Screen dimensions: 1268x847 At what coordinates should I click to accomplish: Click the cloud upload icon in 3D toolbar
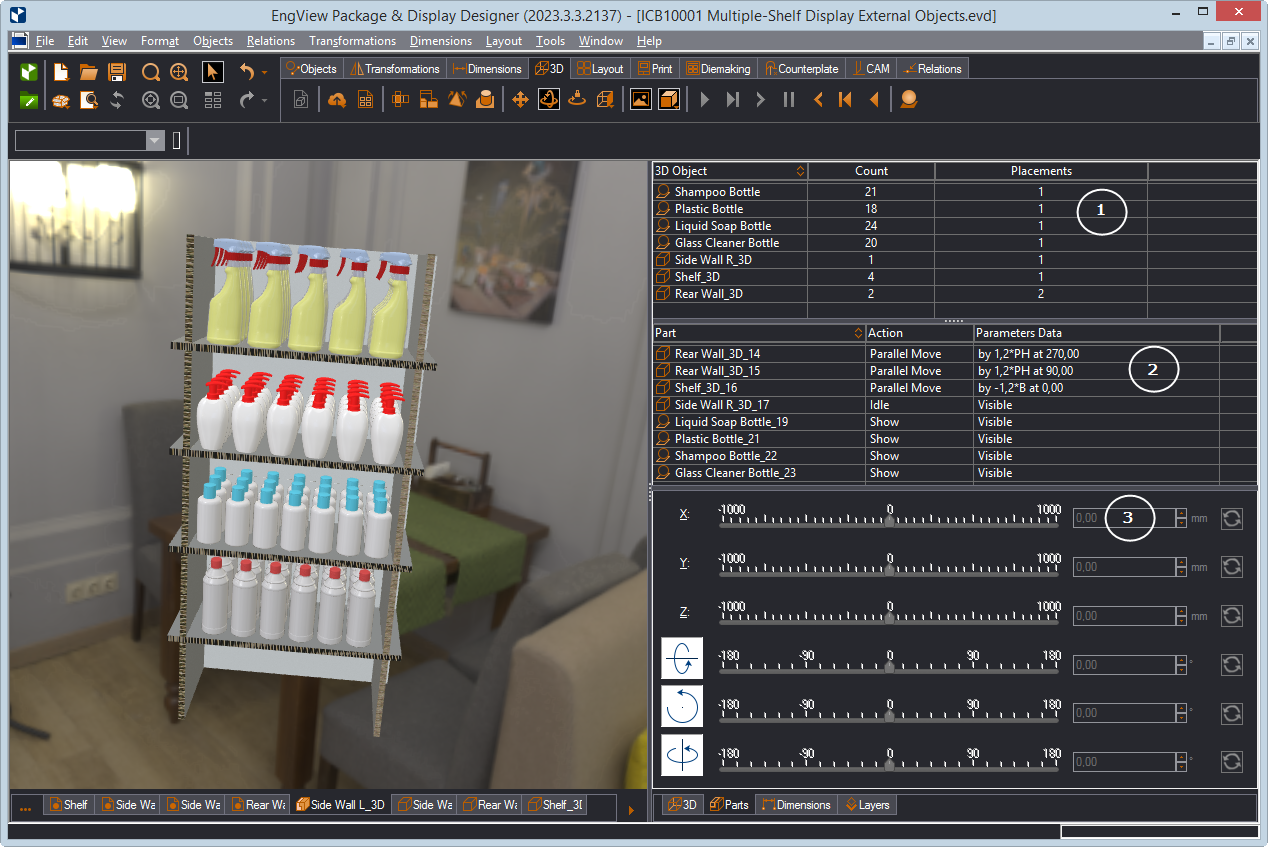[x=337, y=100]
